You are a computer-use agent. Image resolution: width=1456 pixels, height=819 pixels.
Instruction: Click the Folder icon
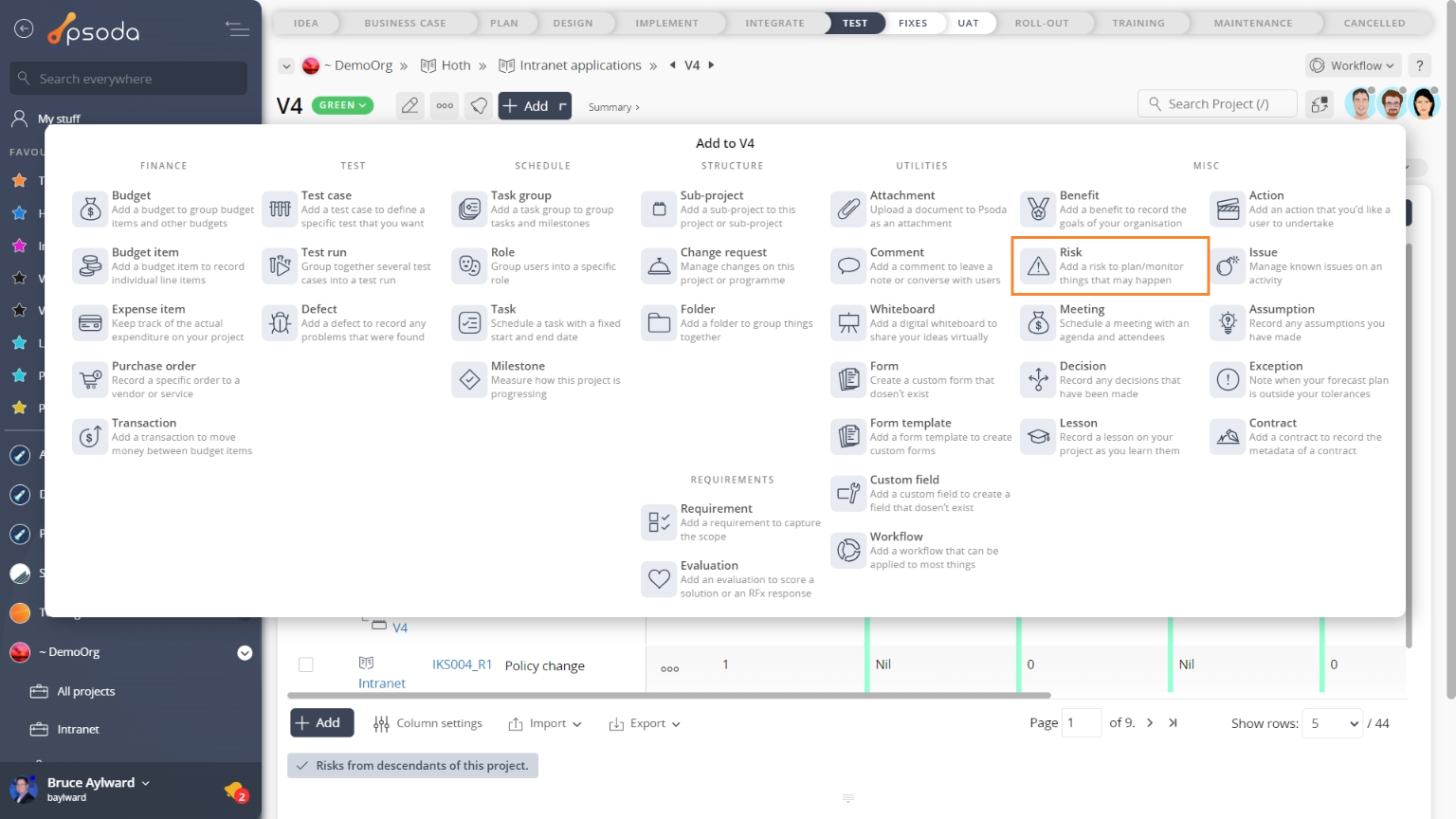(x=659, y=323)
